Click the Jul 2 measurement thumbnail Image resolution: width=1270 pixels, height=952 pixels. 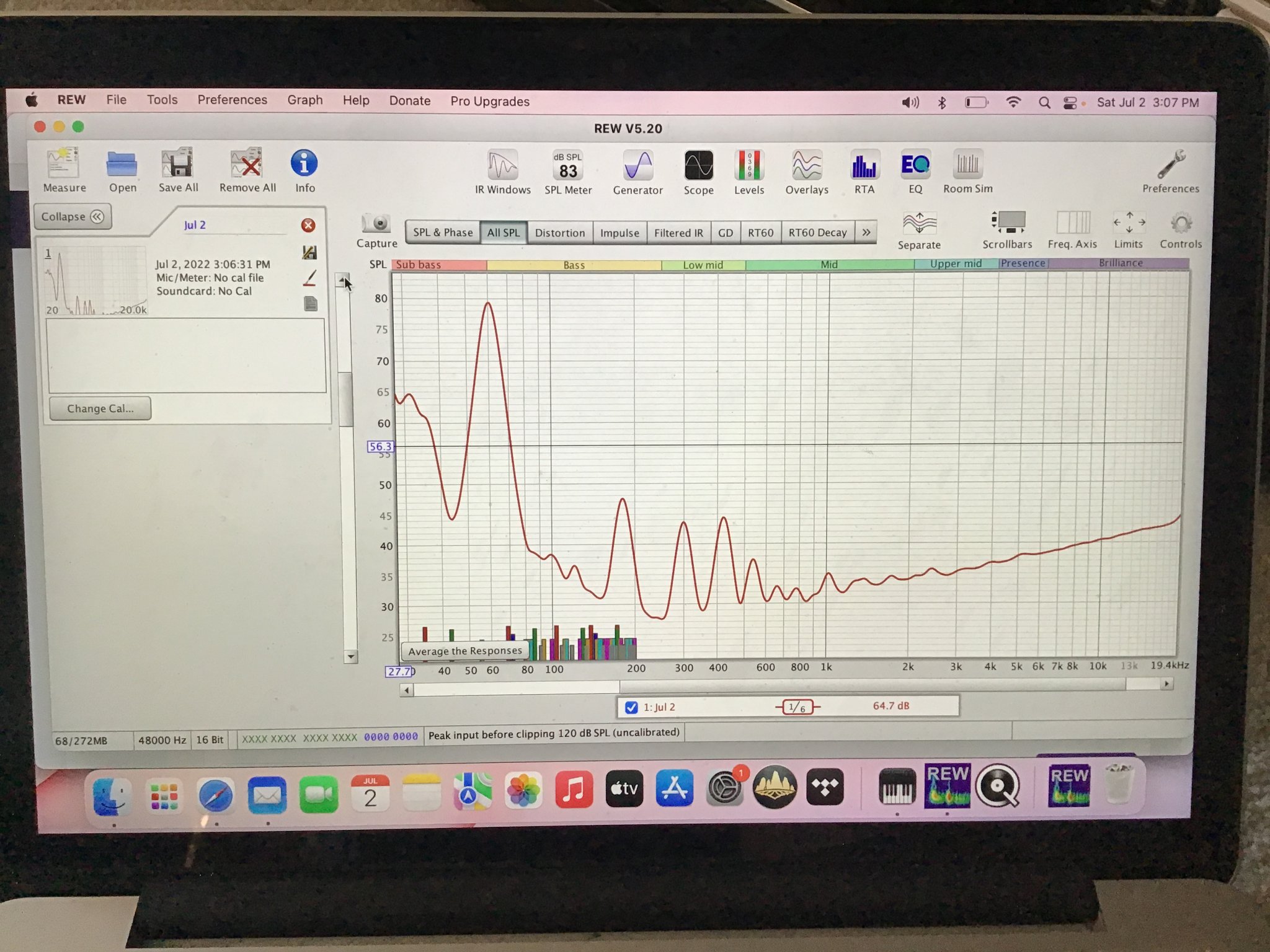[x=95, y=280]
